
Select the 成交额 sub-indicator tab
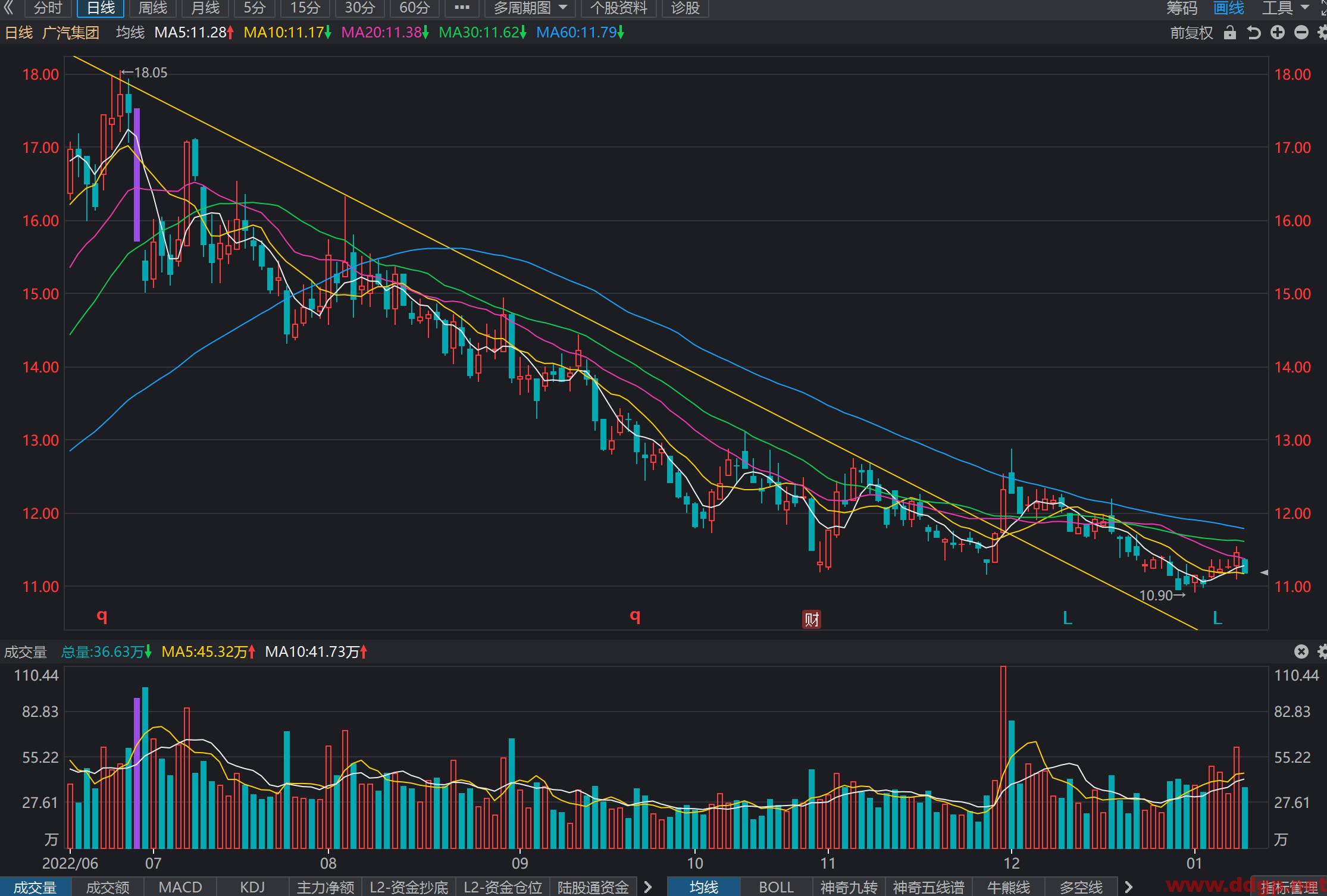[108, 887]
